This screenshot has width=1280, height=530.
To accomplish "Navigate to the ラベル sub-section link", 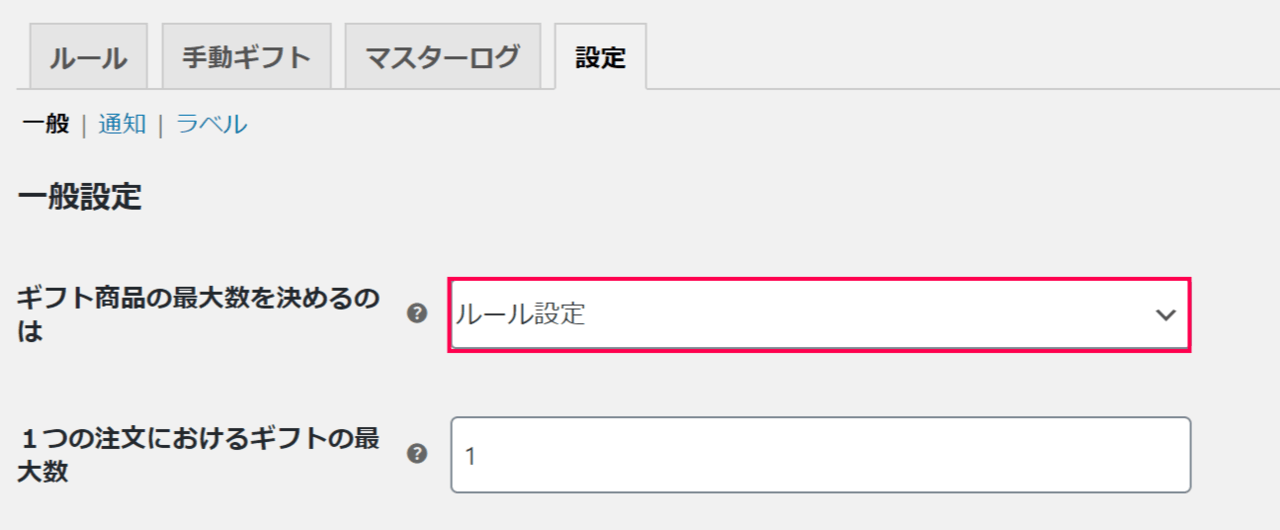I will [x=212, y=124].
